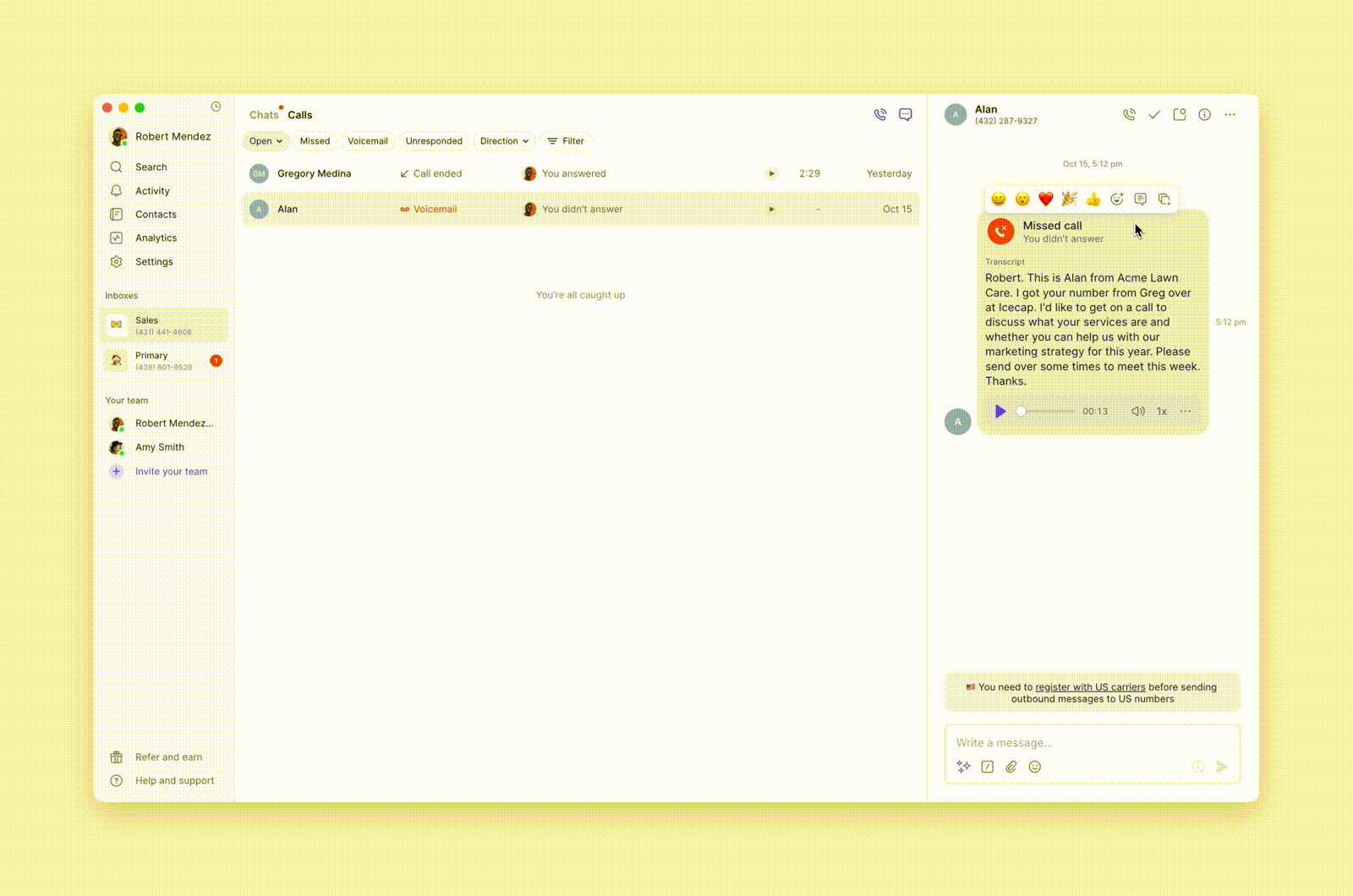Play Gregory Medina's call recording

tap(771, 174)
